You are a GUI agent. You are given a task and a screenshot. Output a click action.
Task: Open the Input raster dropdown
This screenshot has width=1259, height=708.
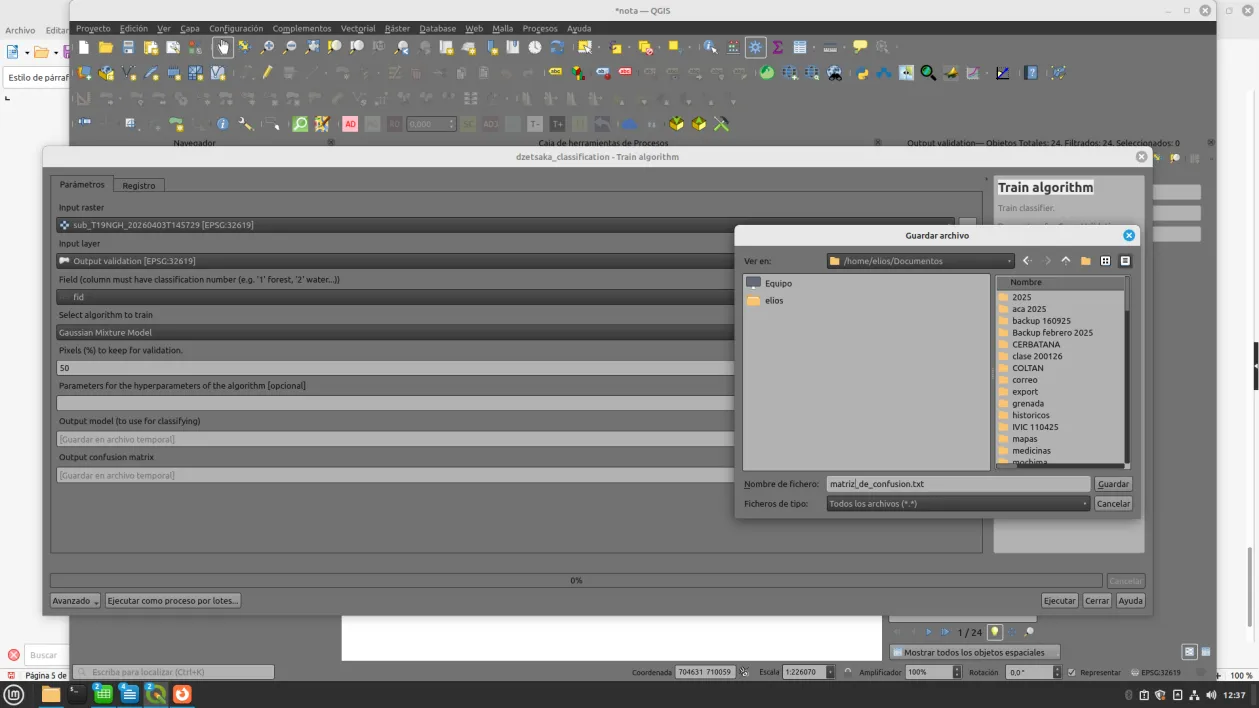coord(505,225)
